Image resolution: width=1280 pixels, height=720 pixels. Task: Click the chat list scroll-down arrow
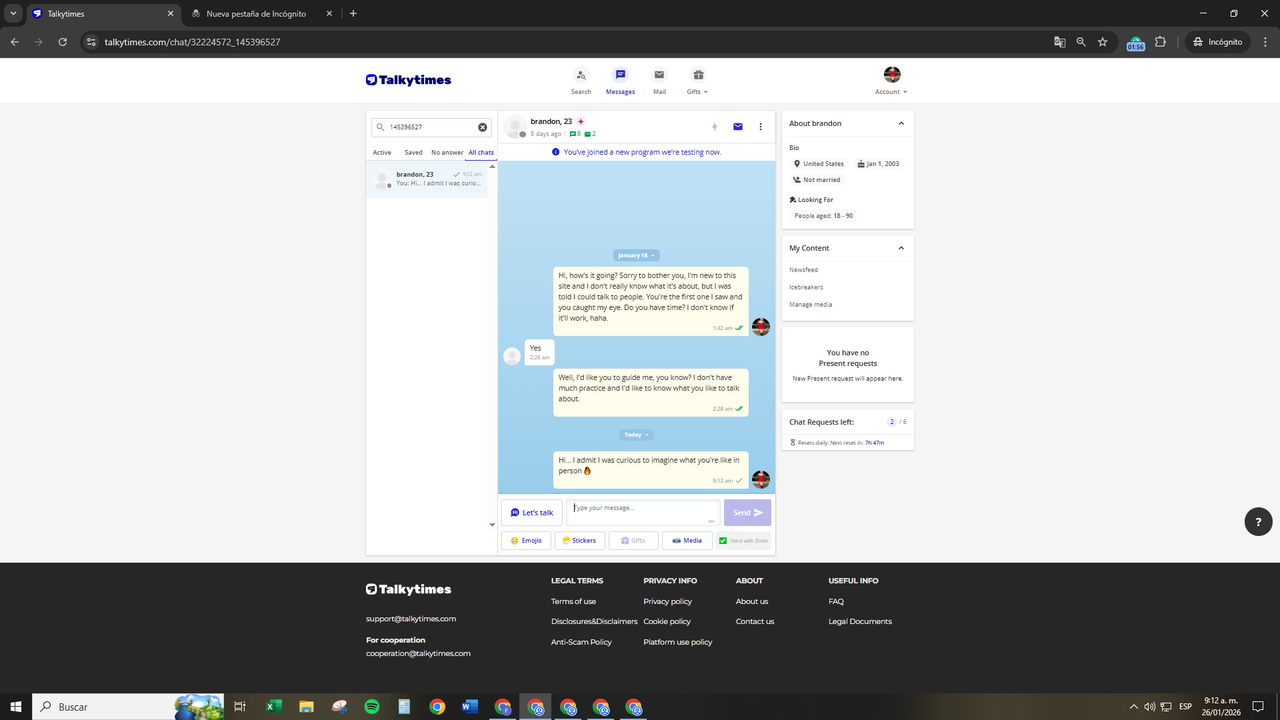(x=492, y=525)
